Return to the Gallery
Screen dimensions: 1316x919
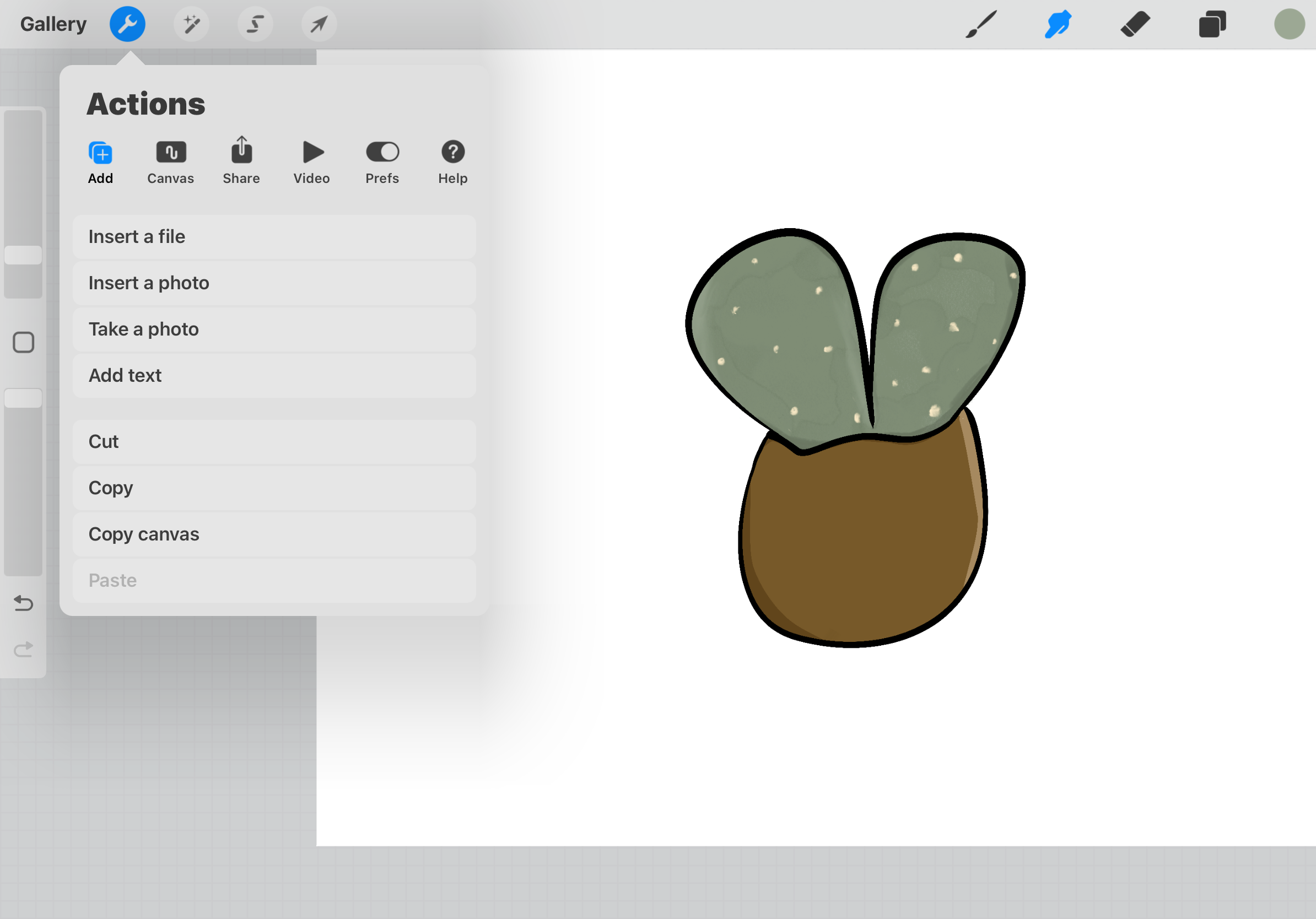point(53,24)
